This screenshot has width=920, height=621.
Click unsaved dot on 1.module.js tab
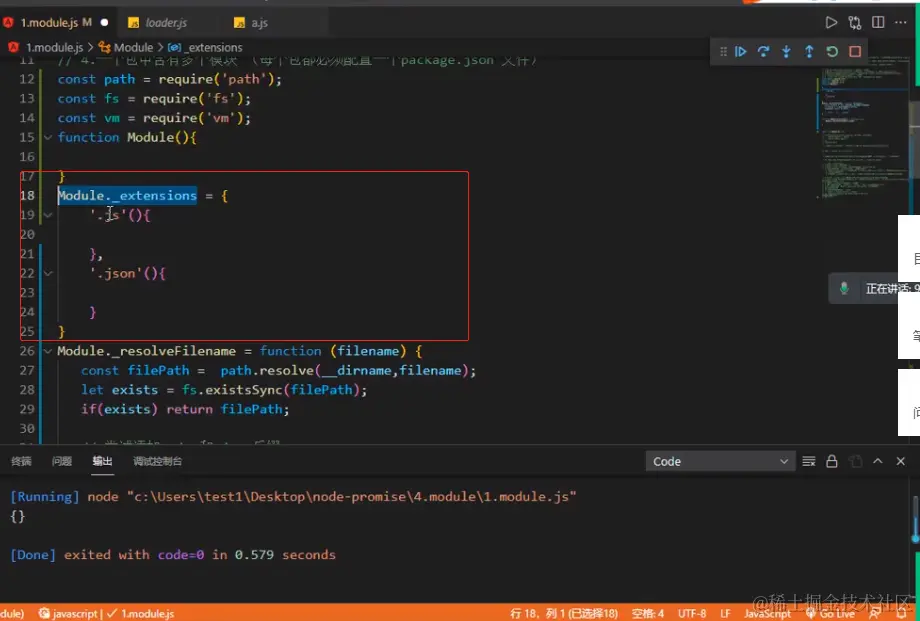104,23
